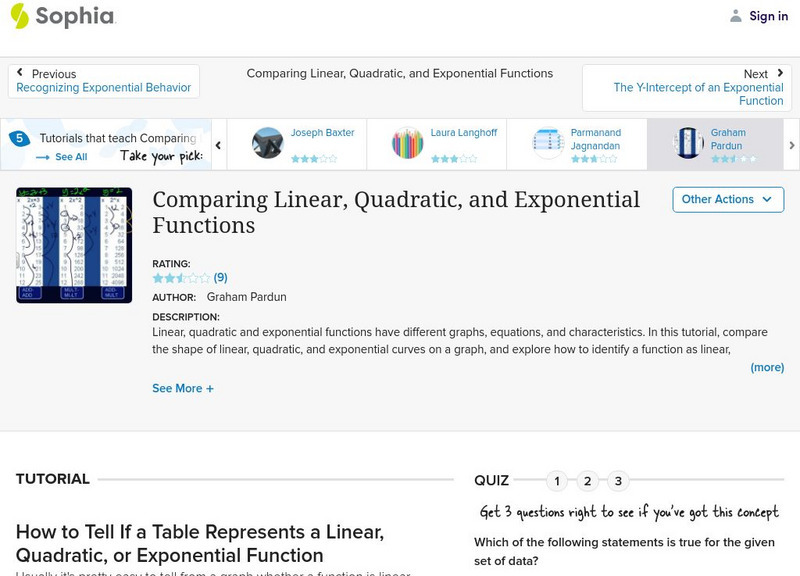Expand description with (more) link

(767, 367)
